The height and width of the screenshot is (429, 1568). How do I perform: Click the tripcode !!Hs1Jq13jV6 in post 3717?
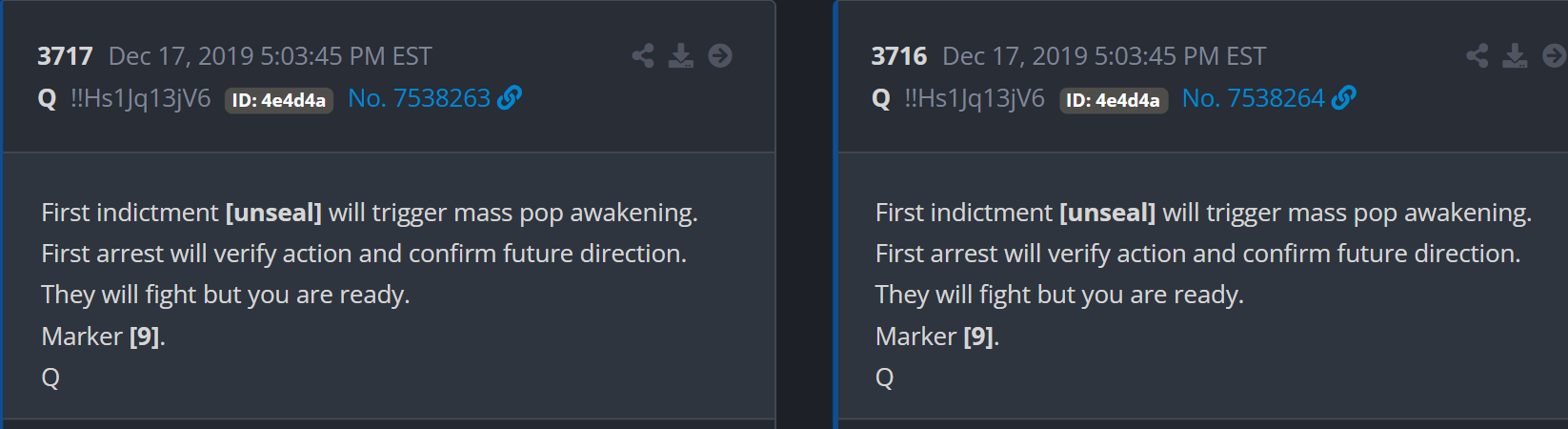140,98
